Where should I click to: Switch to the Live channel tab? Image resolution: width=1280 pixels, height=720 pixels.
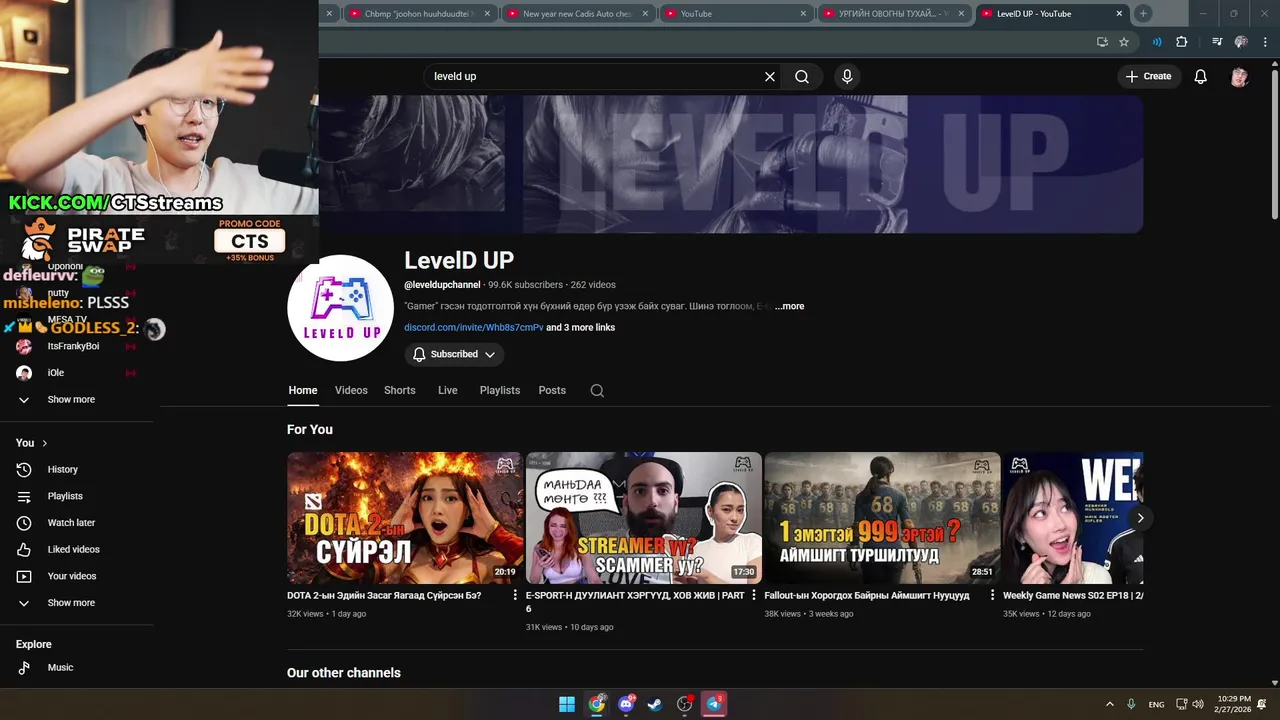(x=448, y=391)
